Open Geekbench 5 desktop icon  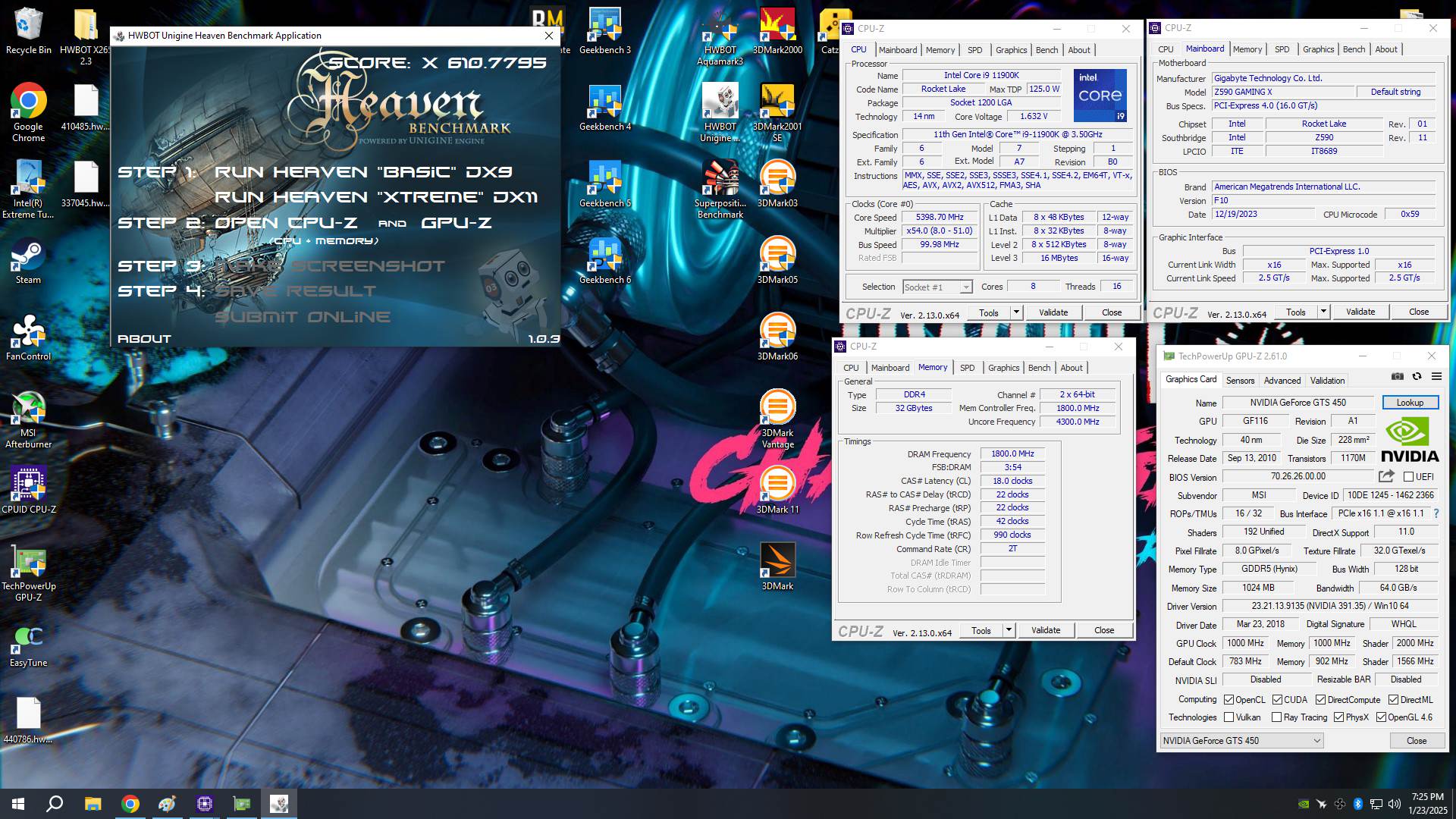click(x=605, y=184)
